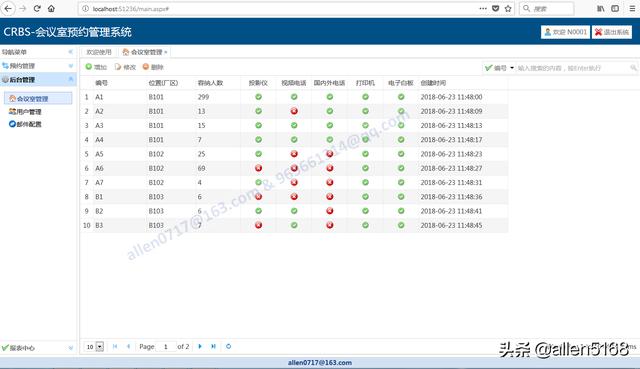Switch to the 欢迎使用 tab
Screen dimensions: 640x369
[99, 52]
